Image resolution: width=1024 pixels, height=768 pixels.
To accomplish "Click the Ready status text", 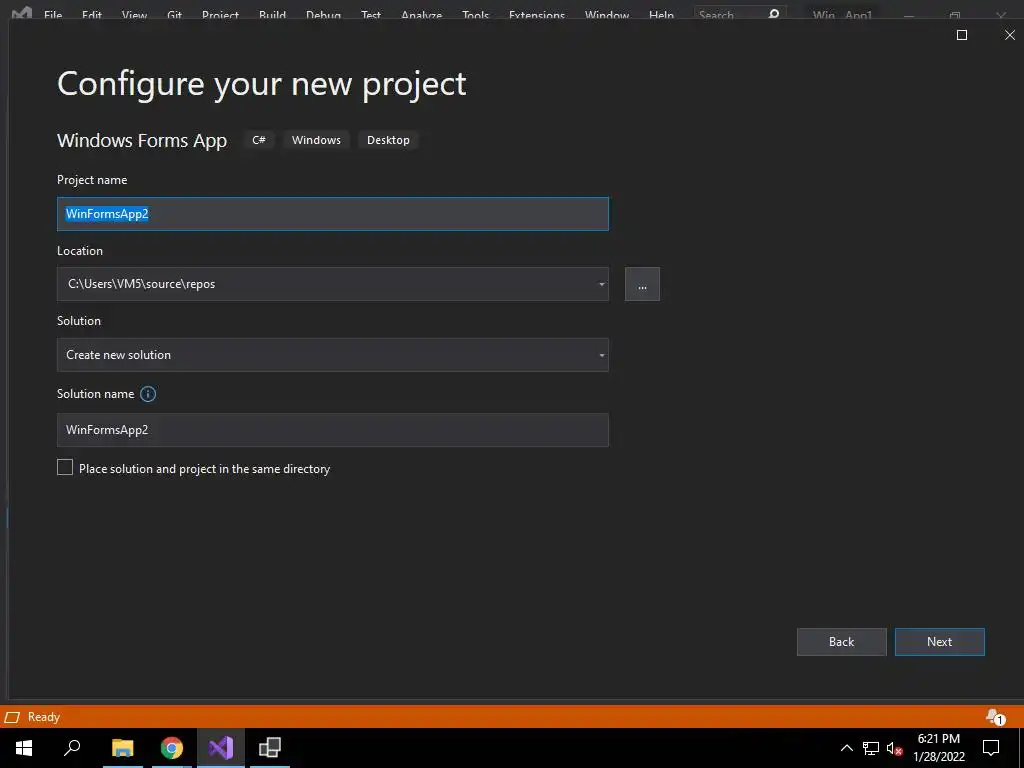I will pos(44,717).
